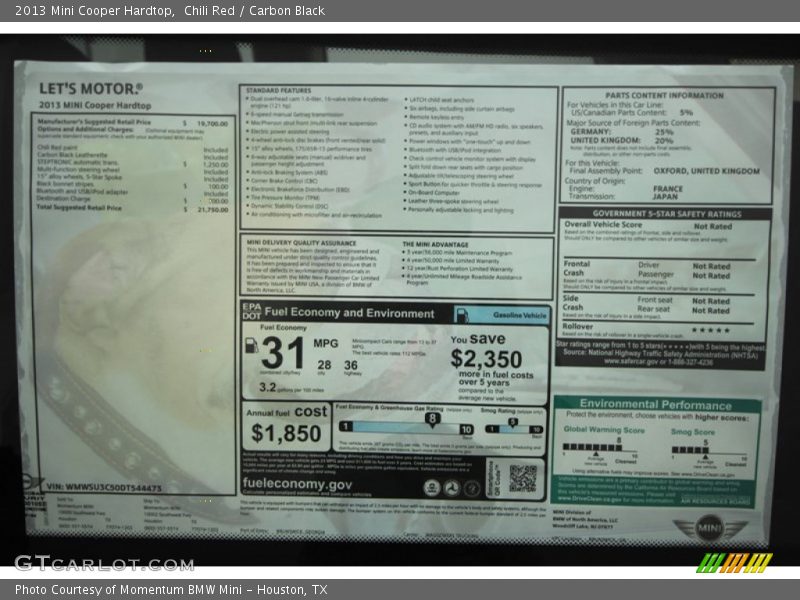Click the 'Gasoline Vehicle' label
The width and height of the screenshot is (800, 600).
point(519,315)
